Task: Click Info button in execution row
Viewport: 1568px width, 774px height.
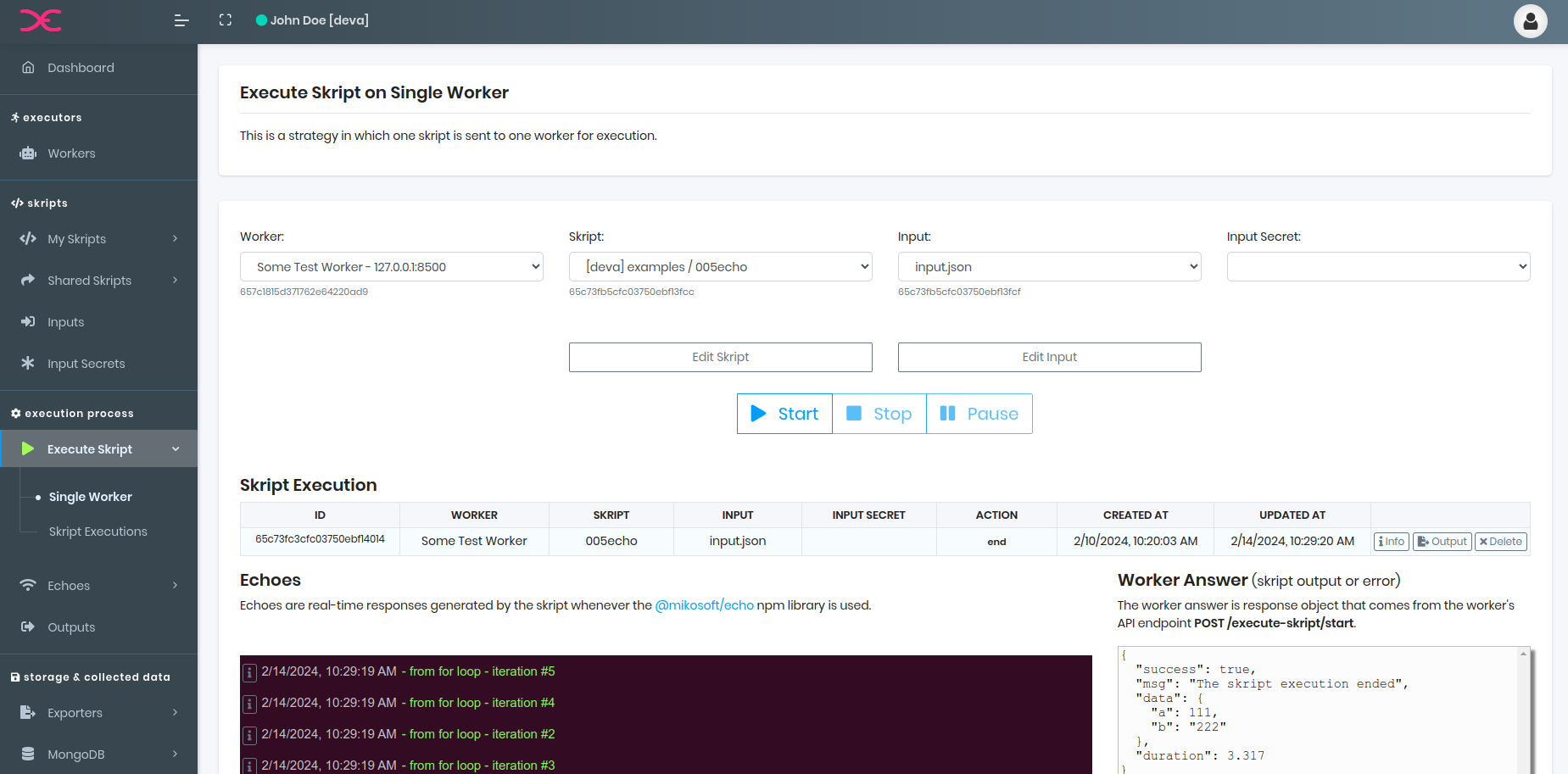Action: [x=1392, y=542]
